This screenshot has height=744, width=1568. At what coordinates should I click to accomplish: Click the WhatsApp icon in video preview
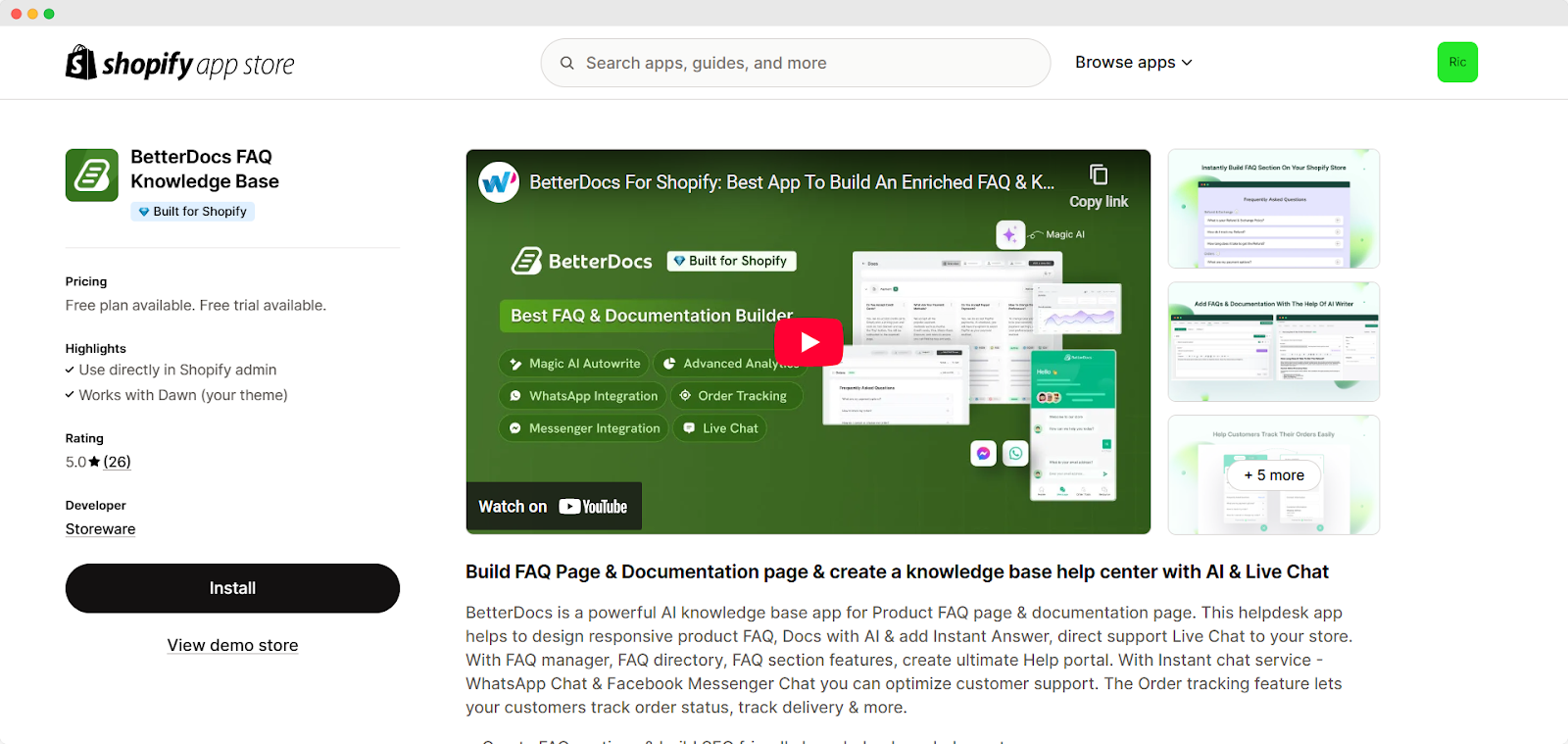[x=1015, y=453]
